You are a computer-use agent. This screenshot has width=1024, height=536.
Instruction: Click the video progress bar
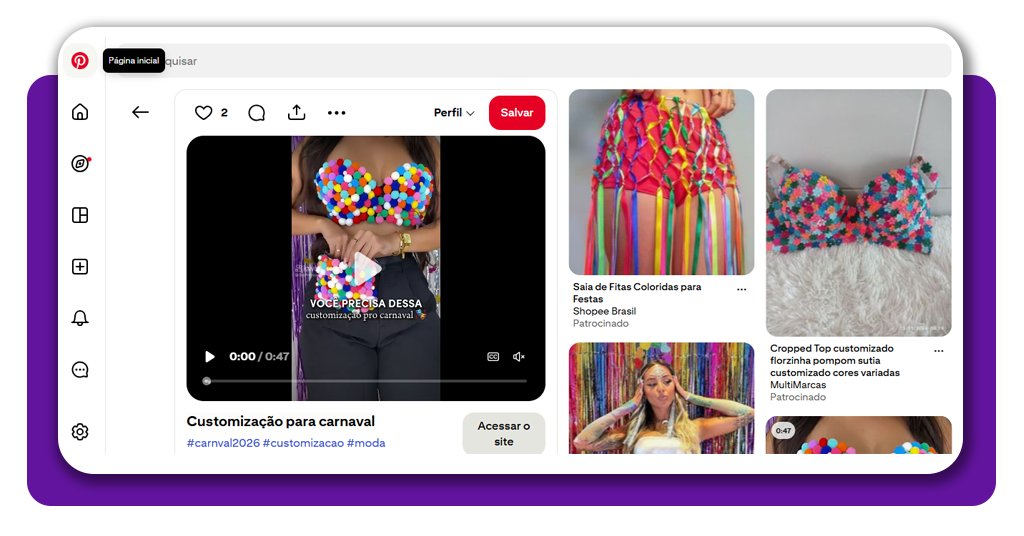point(366,381)
